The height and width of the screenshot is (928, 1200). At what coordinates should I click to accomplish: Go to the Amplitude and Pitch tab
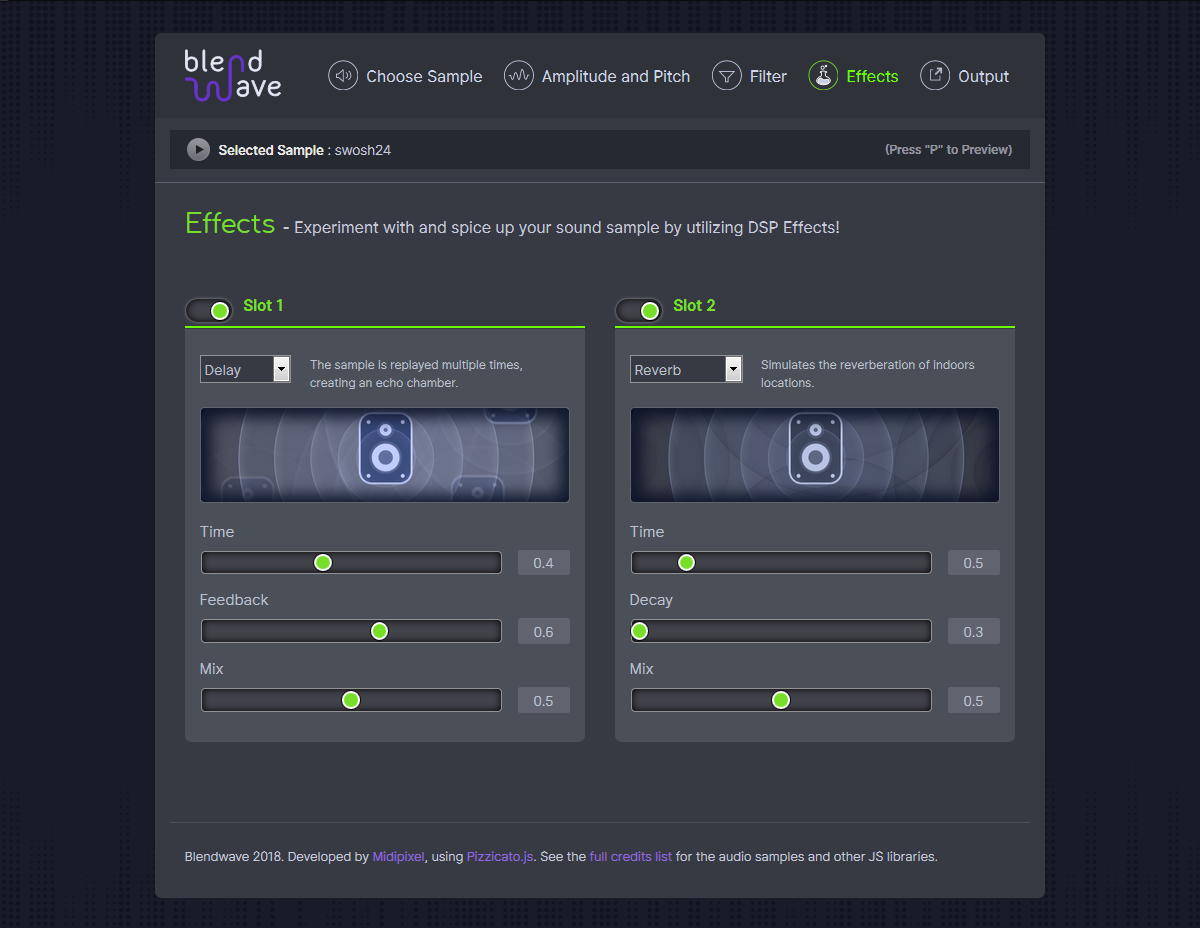coord(615,76)
